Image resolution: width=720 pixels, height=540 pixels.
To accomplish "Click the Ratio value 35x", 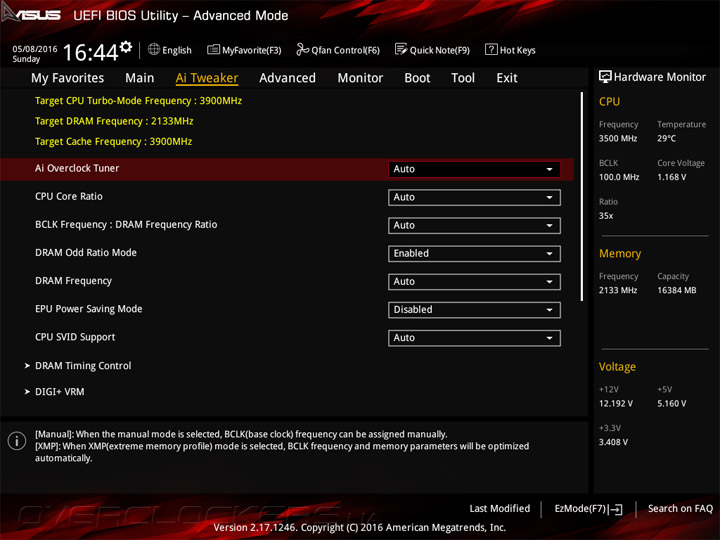I will tap(606, 215).
